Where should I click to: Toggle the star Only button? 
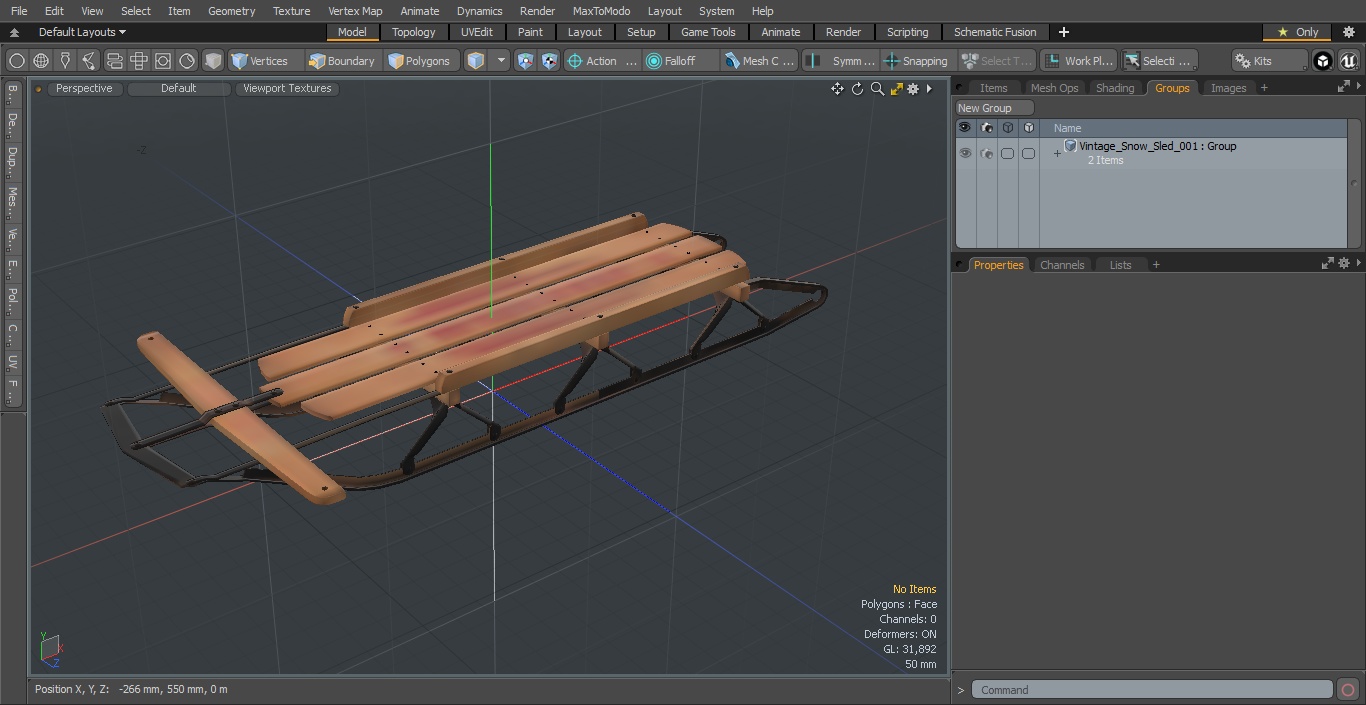click(x=1298, y=32)
